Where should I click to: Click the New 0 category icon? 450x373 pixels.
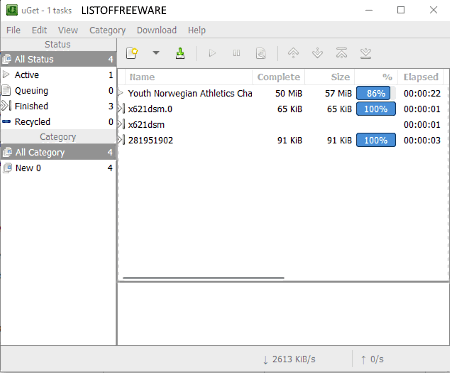(x=7, y=168)
